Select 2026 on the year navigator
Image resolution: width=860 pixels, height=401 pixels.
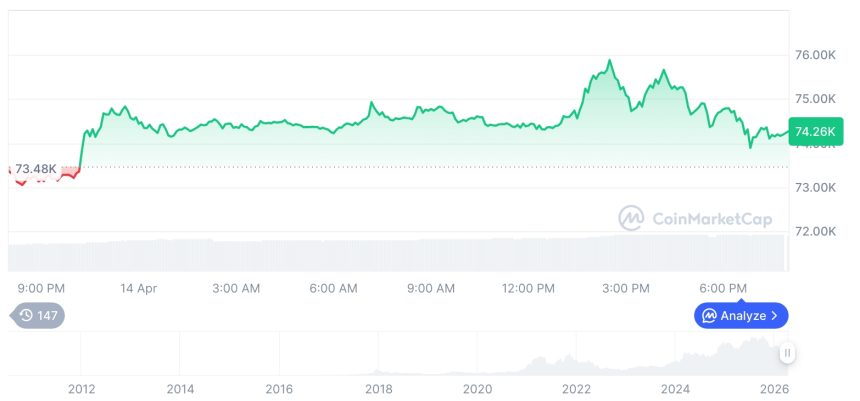[x=774, y=389]
